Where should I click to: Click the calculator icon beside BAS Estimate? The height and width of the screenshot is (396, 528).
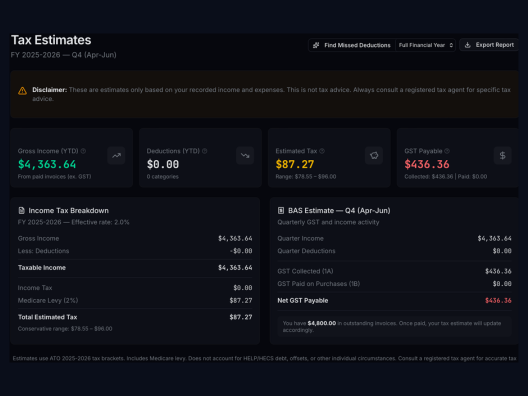(281, 210)
